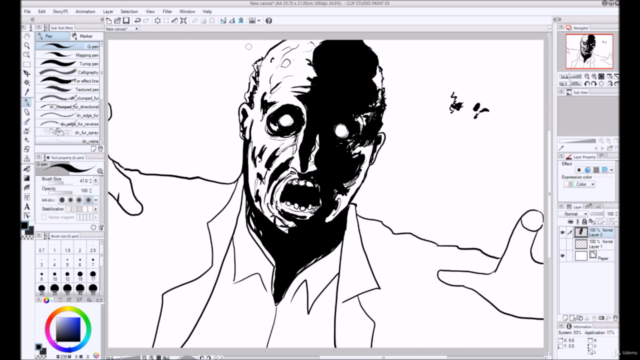The image size is (640, 360).
Task: Choose brush size 12 preset
Action: click(67, 276)
